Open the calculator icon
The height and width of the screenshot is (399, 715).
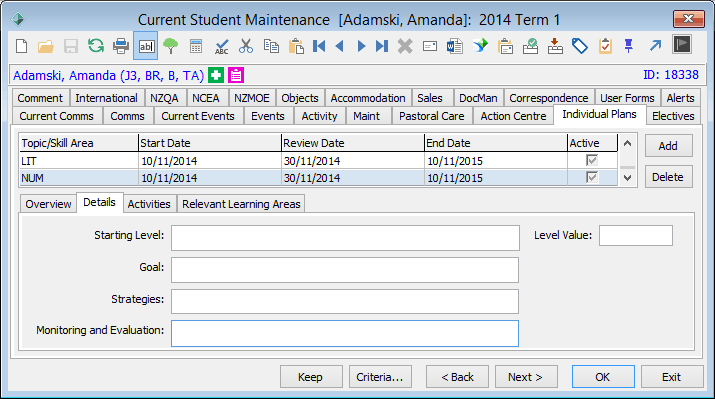(196, 46)
